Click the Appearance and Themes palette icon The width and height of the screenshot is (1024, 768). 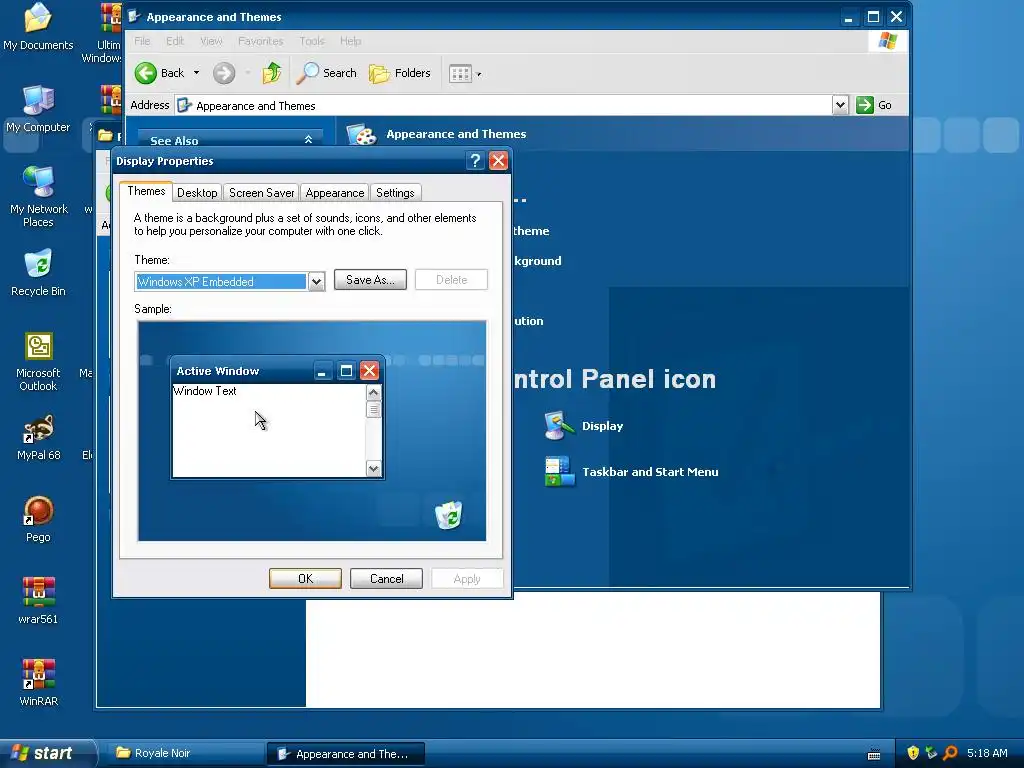point(361,135)
